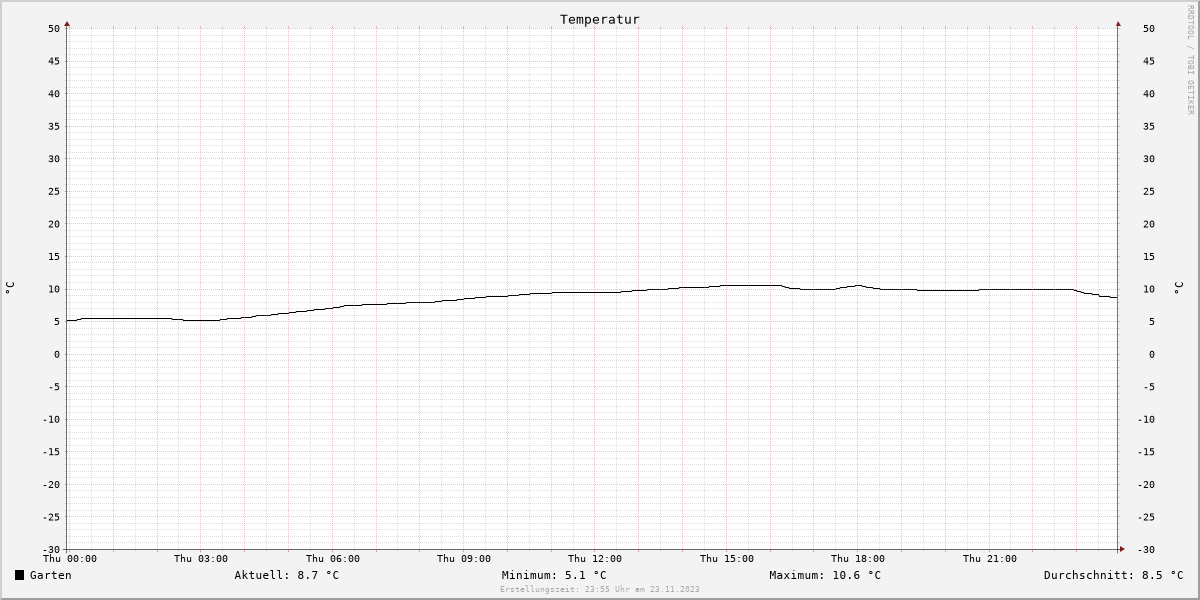Click the "Durchschnitt: 8.5 °C" value
The image size is (1200, 600).
click(x=1114, y=575)
